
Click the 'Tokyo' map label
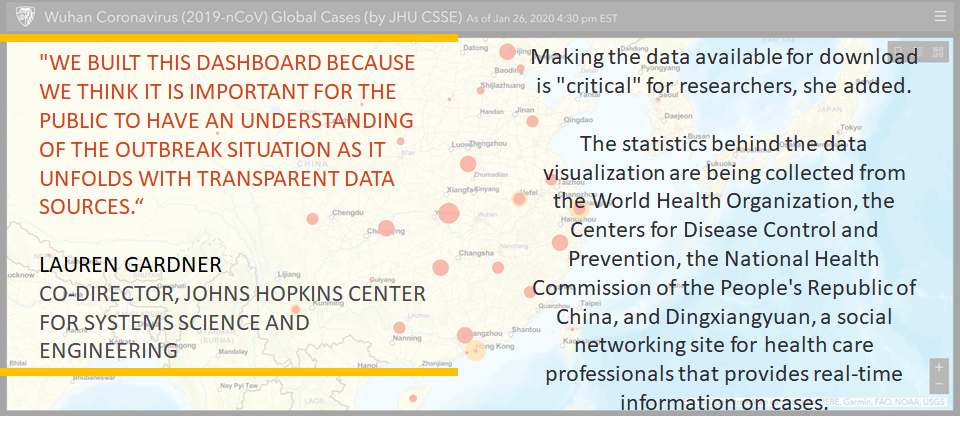pyautogui.click(x=851, y=127)
